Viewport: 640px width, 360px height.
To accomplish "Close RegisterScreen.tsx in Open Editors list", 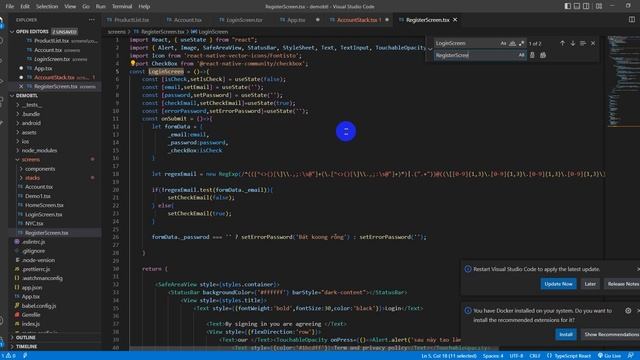I will click(21, 87).
